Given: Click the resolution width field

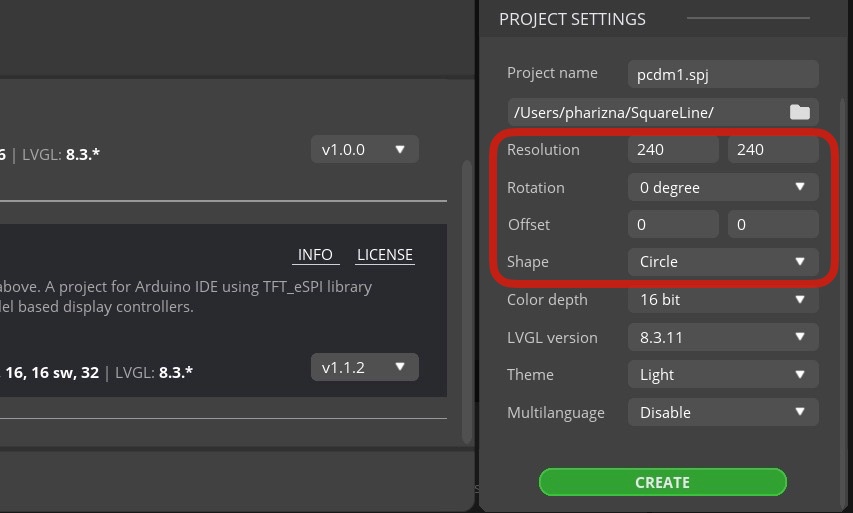Looking at the screenshot, I should [673, 149].
